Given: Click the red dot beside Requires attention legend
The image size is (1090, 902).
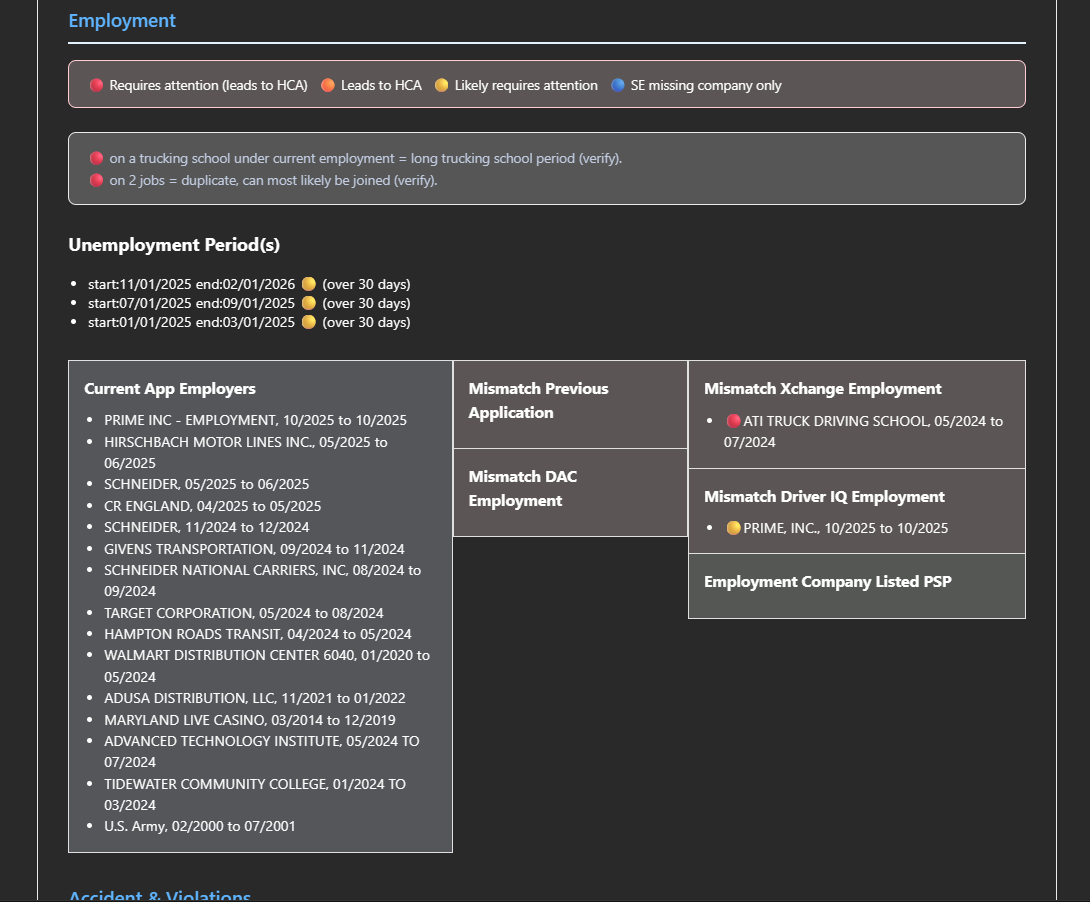Looking at the screenshot, I should point(96,86).
